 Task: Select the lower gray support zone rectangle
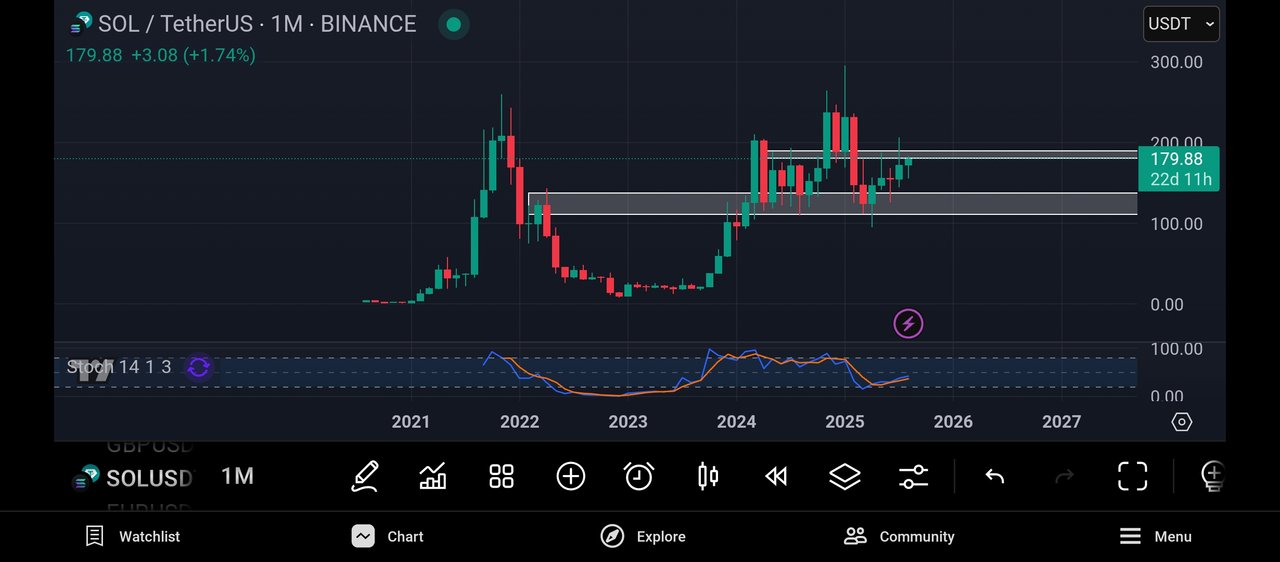832,203
